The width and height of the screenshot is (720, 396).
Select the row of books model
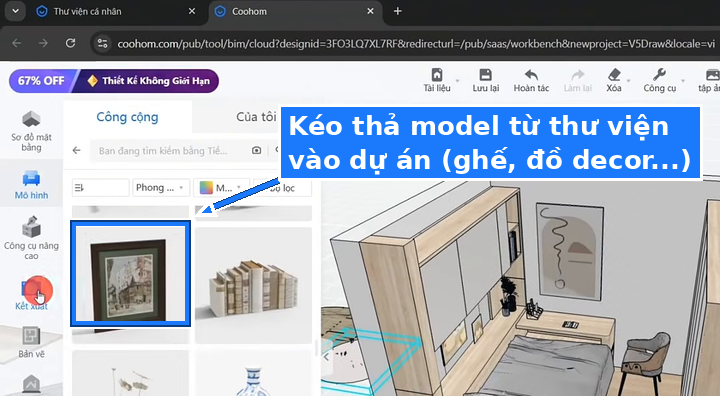coord(253,285)
